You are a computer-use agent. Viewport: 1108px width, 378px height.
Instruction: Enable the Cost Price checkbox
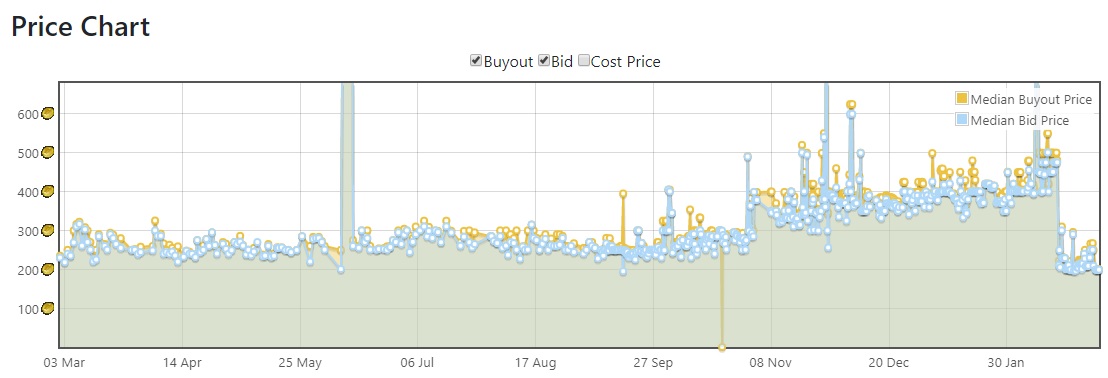click(584, 61)
